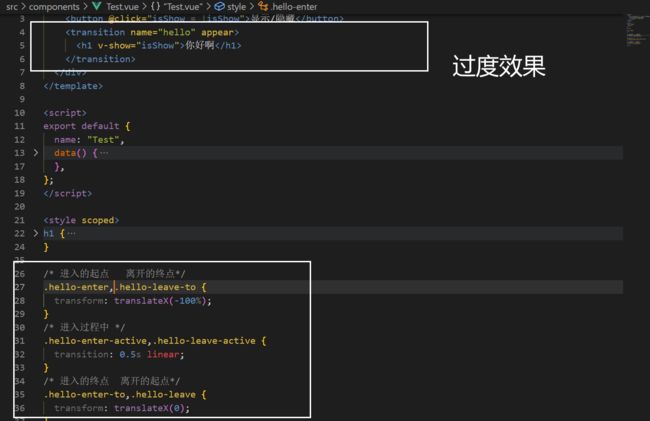Screen dimensions: 650x421
Task: Expand the folded h1 rule arrow
Action: click(36, 233)
